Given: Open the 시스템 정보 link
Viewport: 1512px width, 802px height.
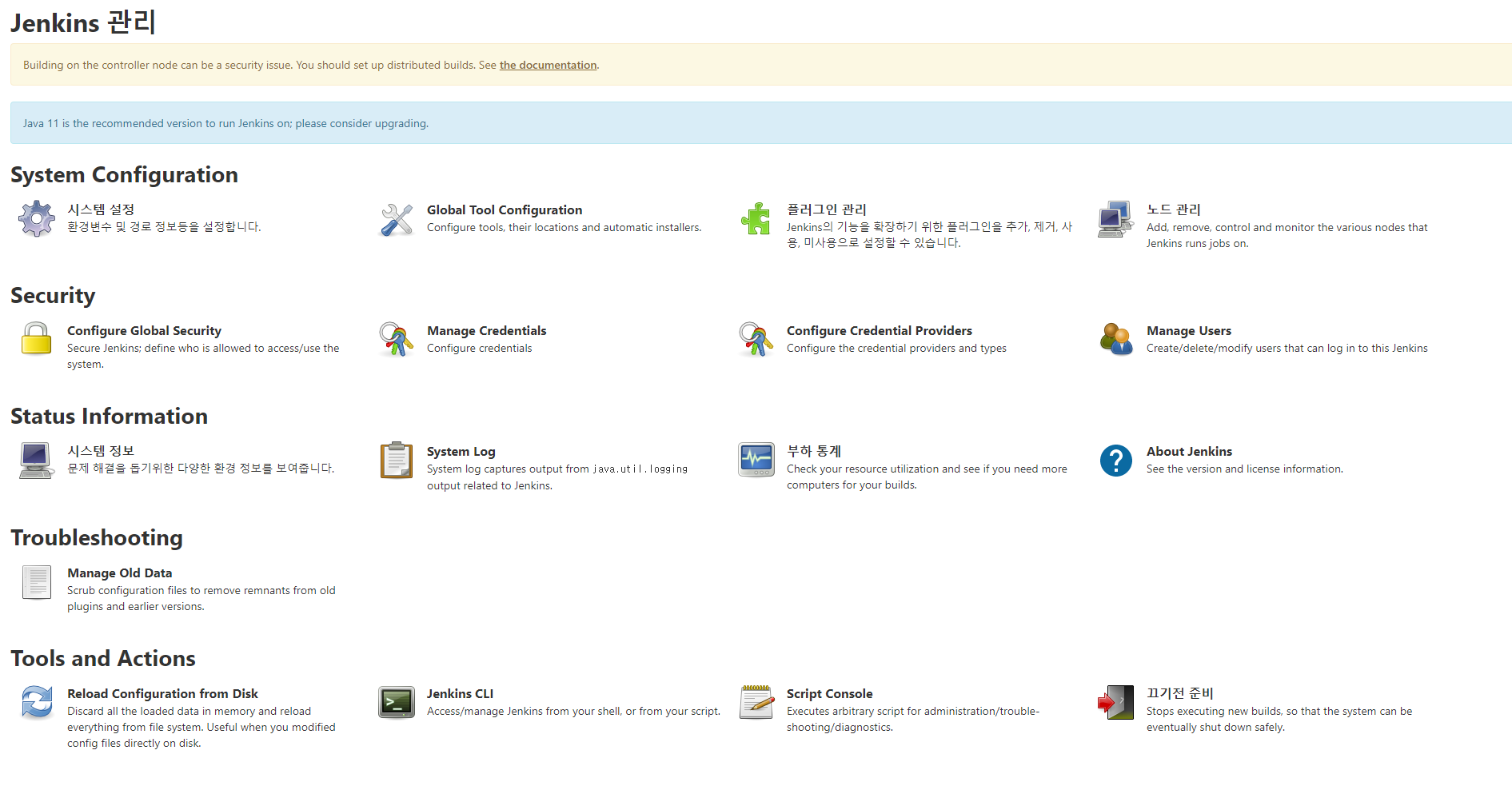Looking at the screenshot, I should click(x=101, y=451).
